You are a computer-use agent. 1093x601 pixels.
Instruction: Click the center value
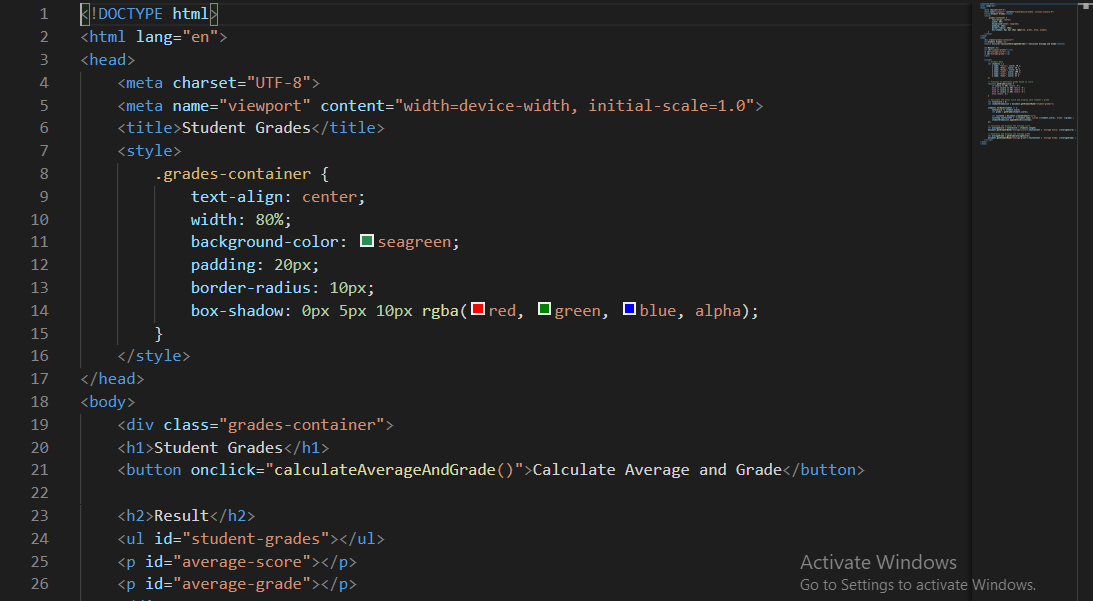(x=330, y=197)
